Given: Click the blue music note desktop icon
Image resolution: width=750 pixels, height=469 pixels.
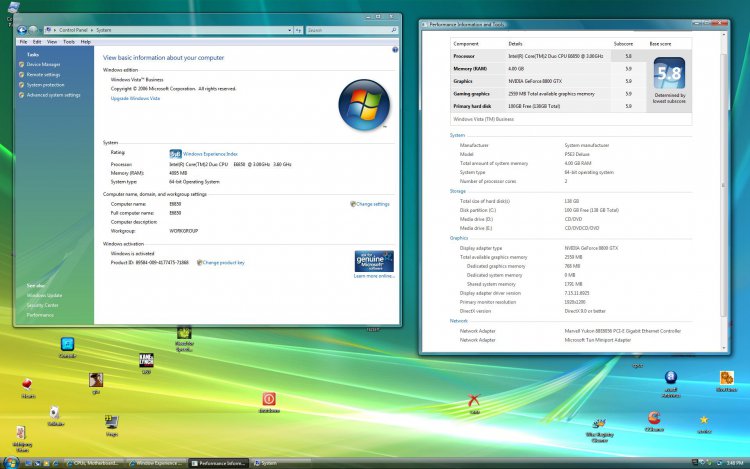Looking at the screenshot, I should (x=67, y=347).
